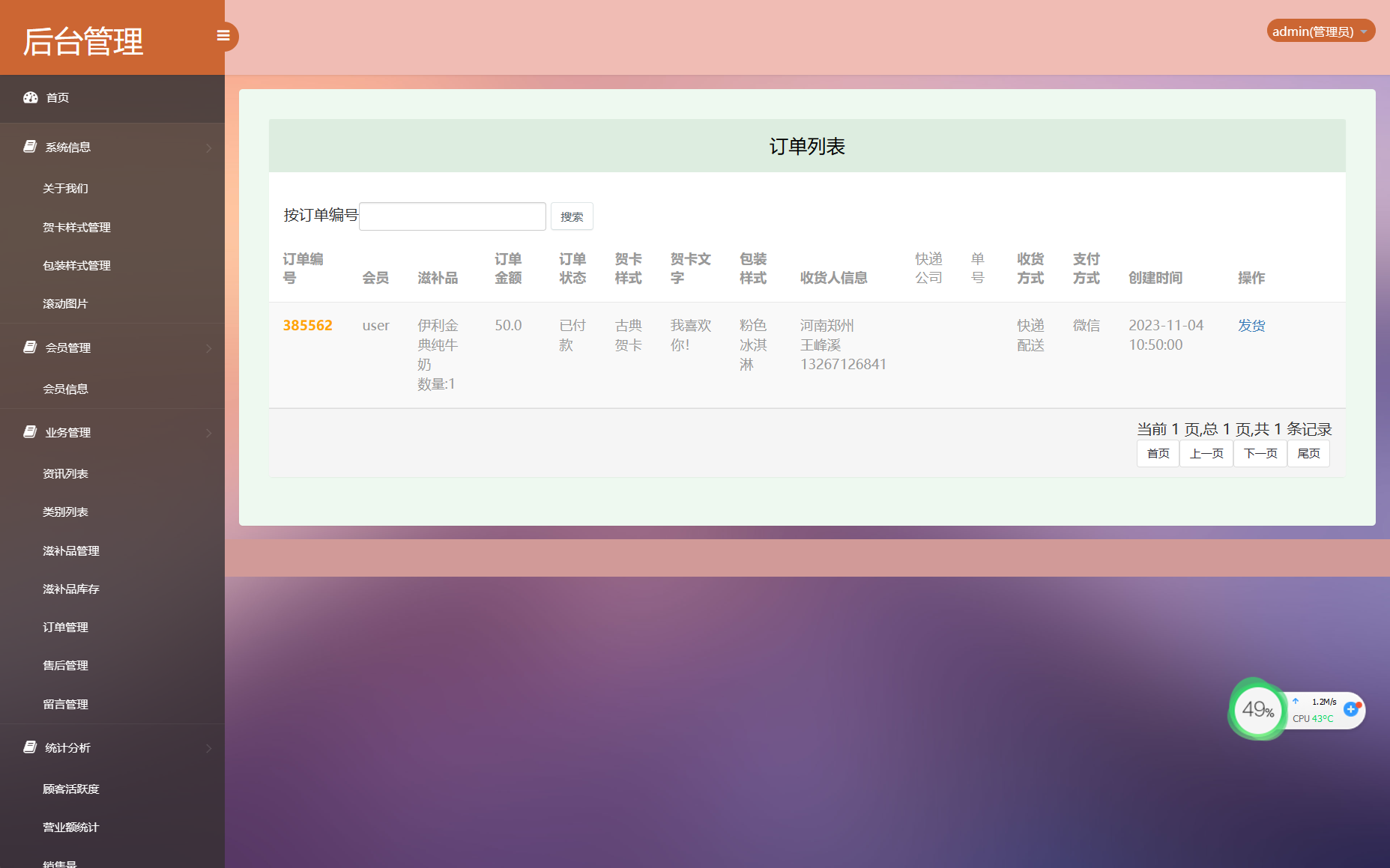Click the order number search input field
1390x868 pixels.
[452, 216]
